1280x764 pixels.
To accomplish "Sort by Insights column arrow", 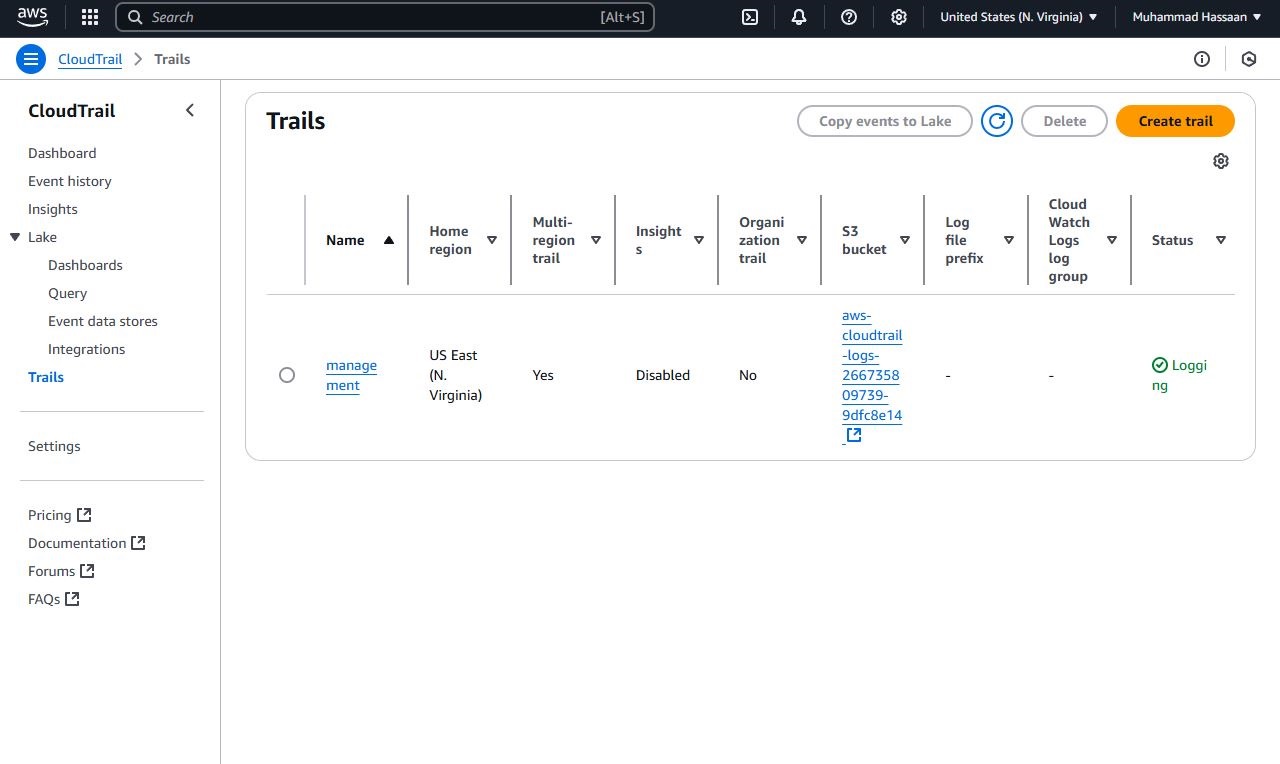I will [699, 240].
